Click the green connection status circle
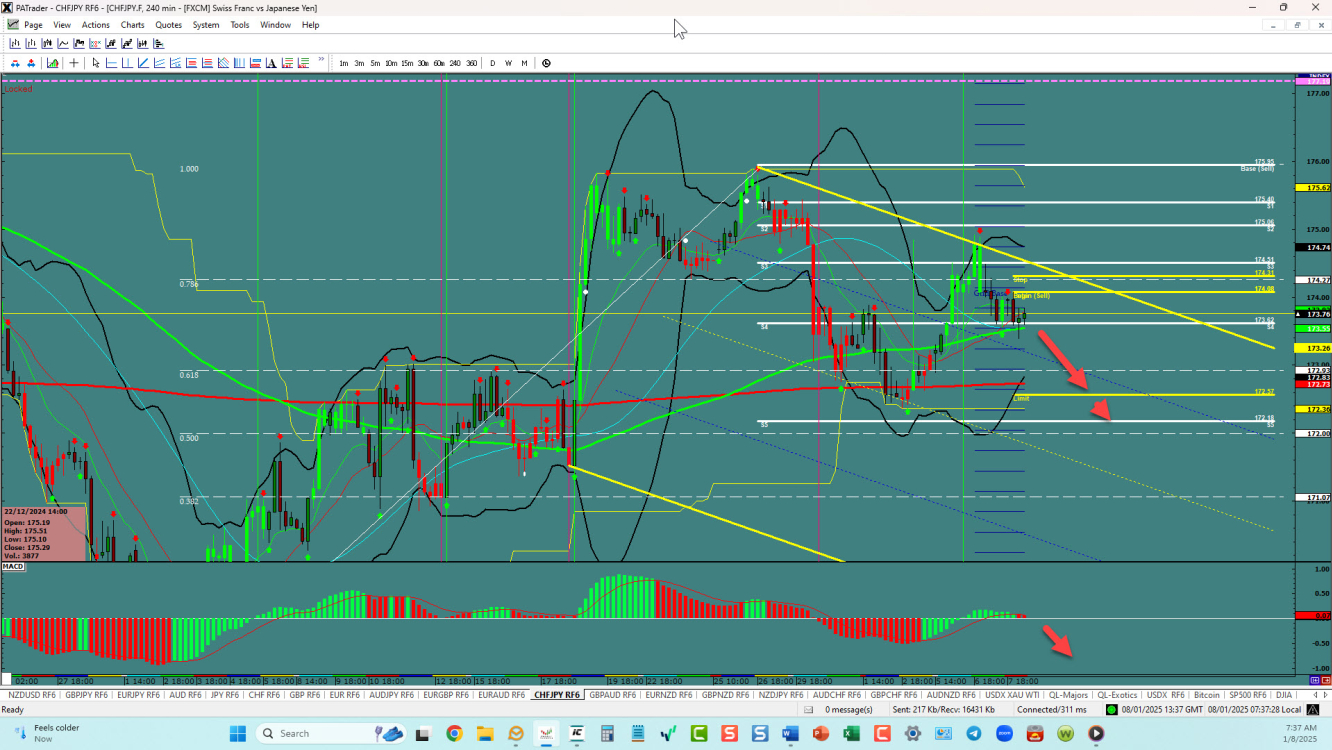 pos(1111,709)
